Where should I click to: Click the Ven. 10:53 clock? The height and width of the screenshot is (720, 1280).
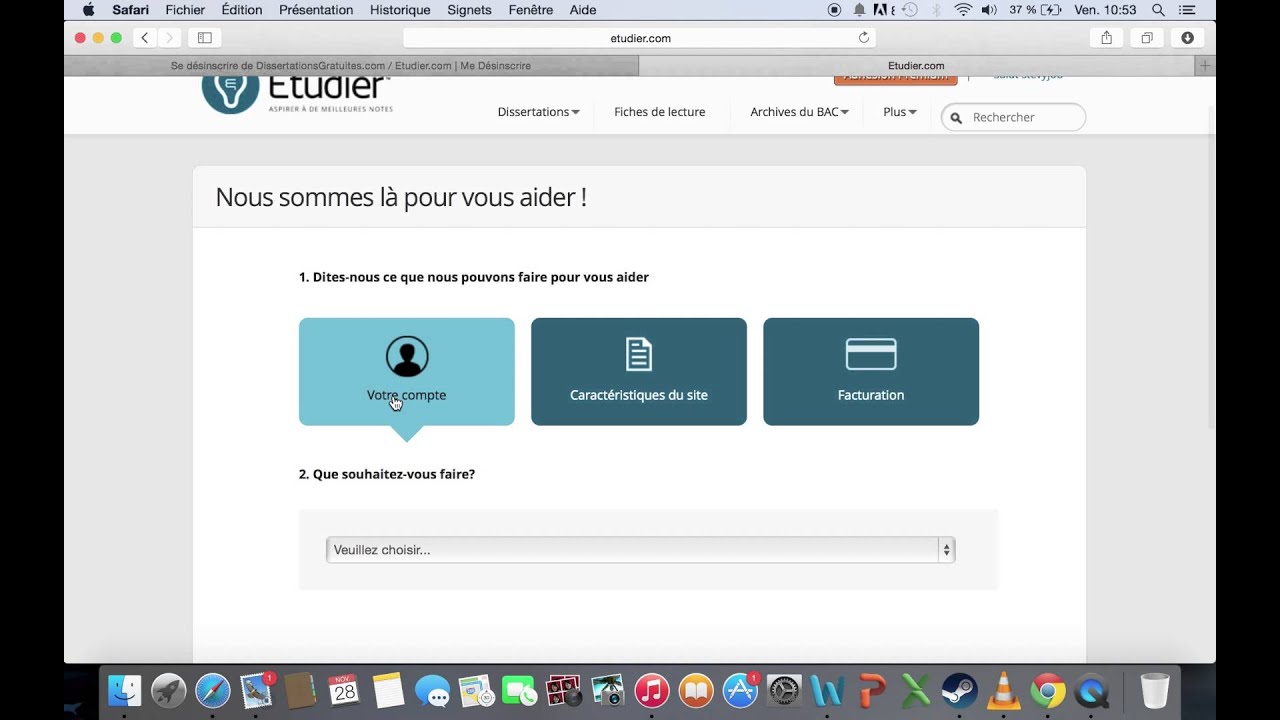click(1105, 10)
